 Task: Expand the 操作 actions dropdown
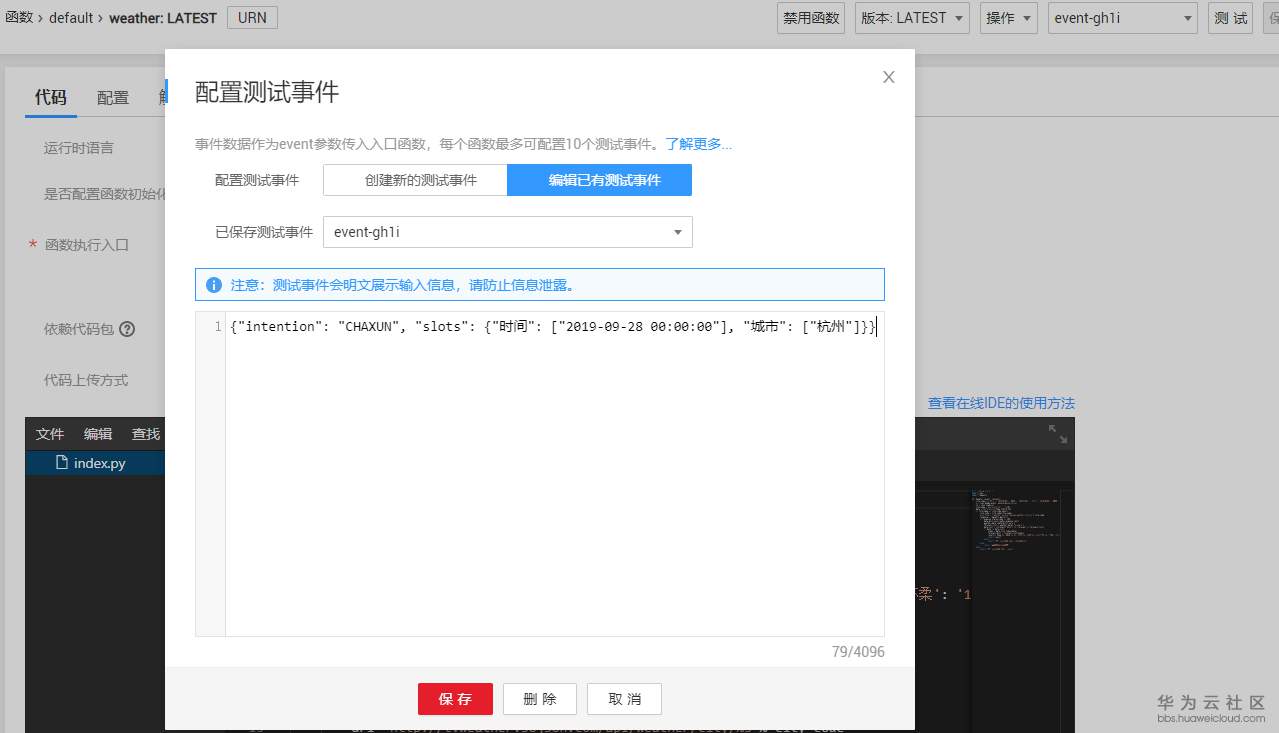[x=1007, y=17]
